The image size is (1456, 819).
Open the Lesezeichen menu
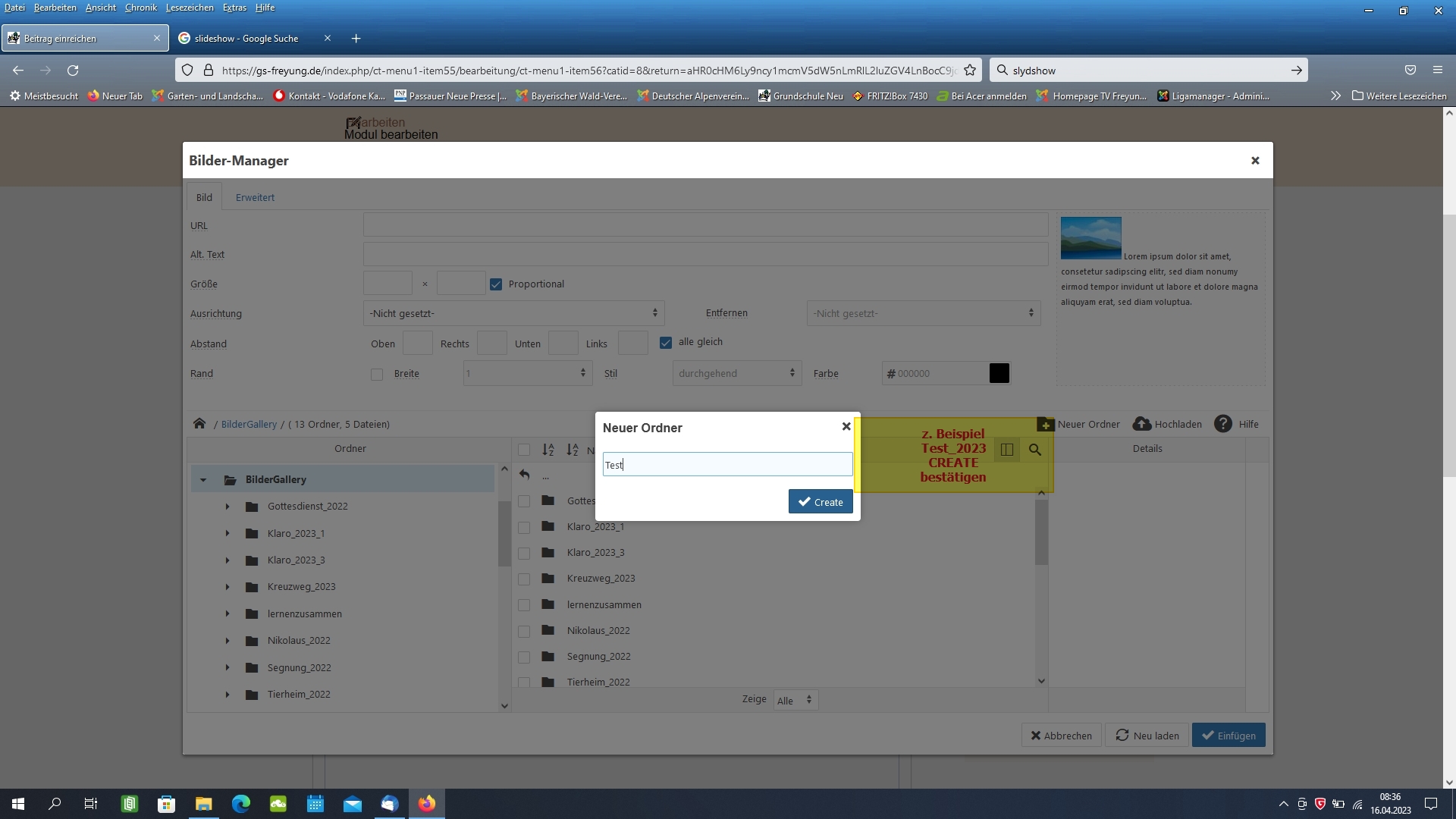pyautogui.click(x=189, y=8)
